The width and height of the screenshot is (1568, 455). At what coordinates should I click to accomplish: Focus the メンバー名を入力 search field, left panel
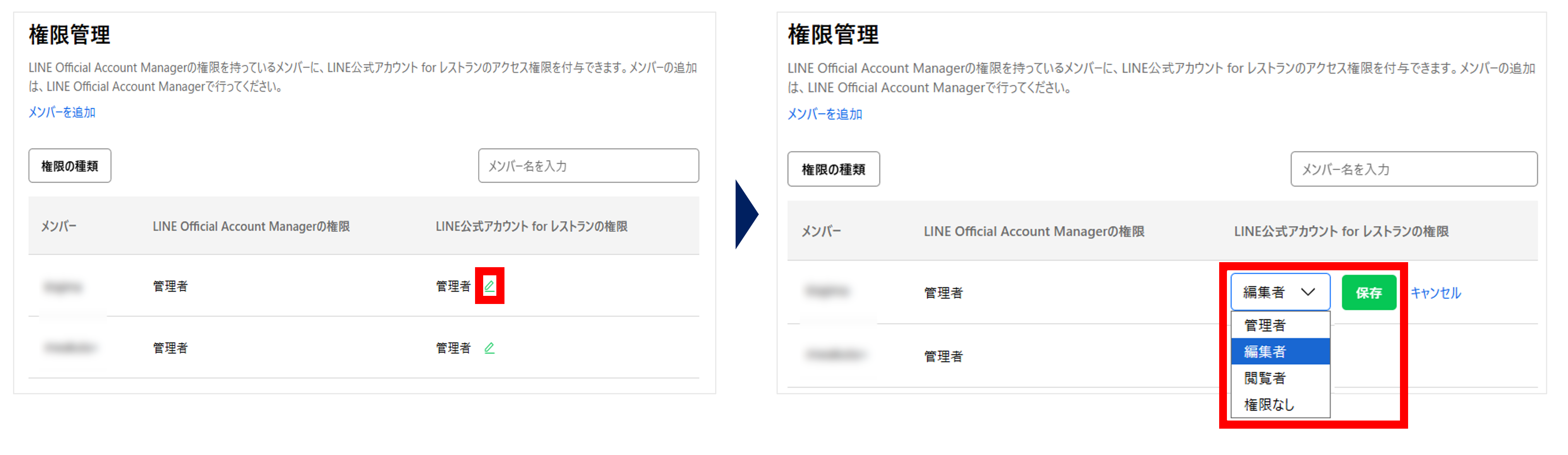588,166
